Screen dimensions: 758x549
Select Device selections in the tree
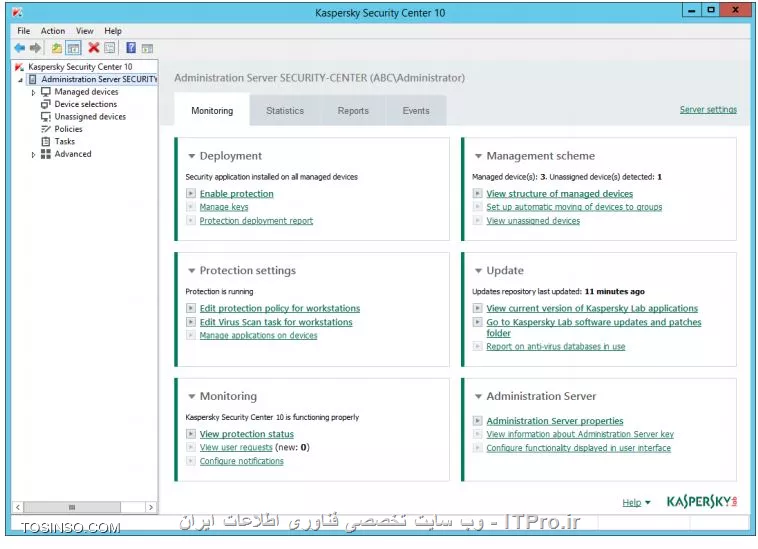coord(86,104)
